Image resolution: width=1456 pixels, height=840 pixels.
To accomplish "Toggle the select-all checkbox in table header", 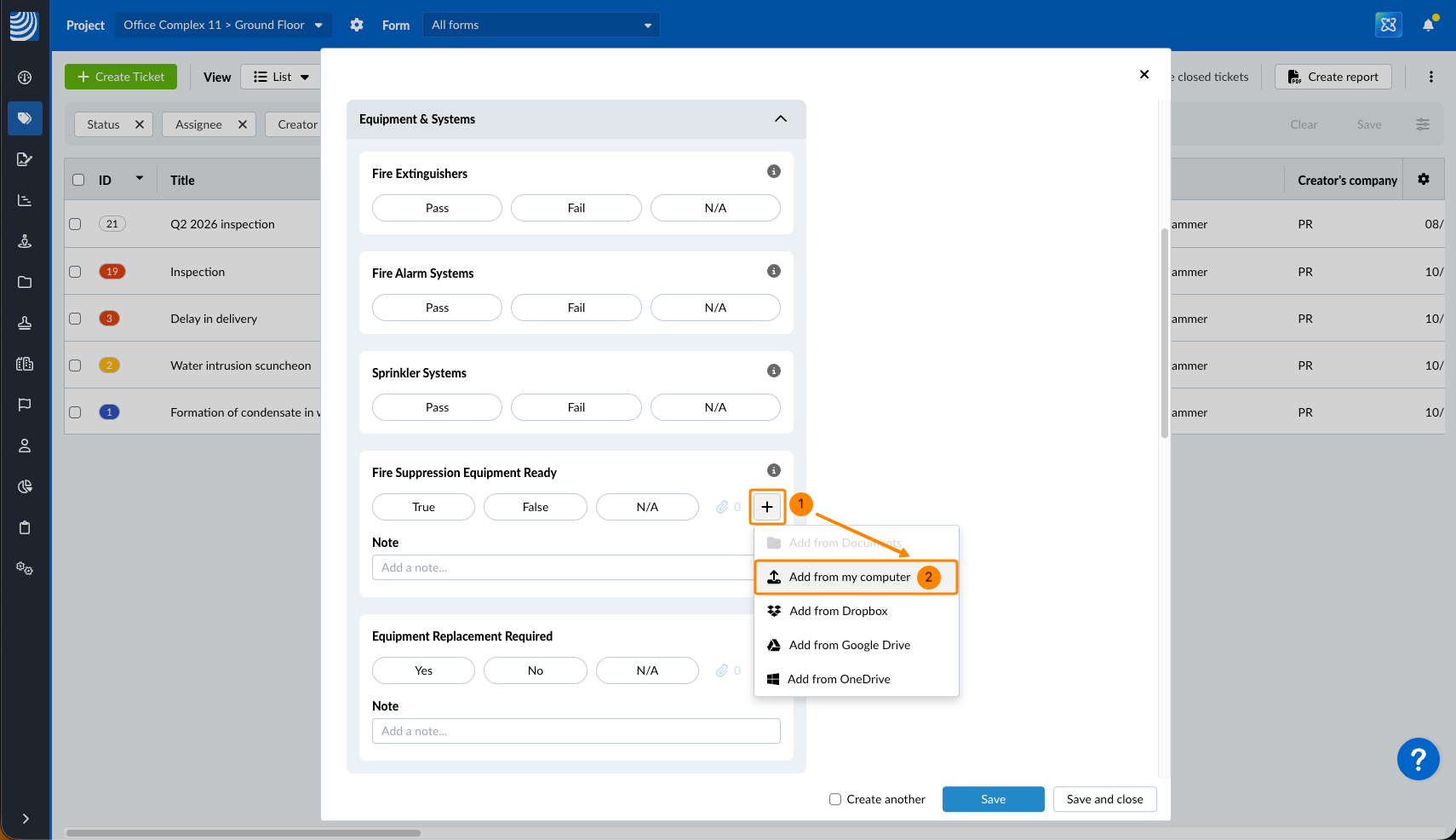I will pos(78,180).
